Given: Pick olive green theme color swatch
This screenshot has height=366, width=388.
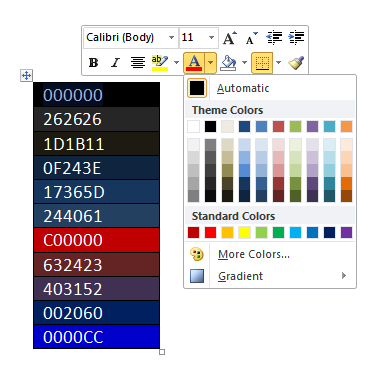Looking at the screenshot, I should pos(296,127).
